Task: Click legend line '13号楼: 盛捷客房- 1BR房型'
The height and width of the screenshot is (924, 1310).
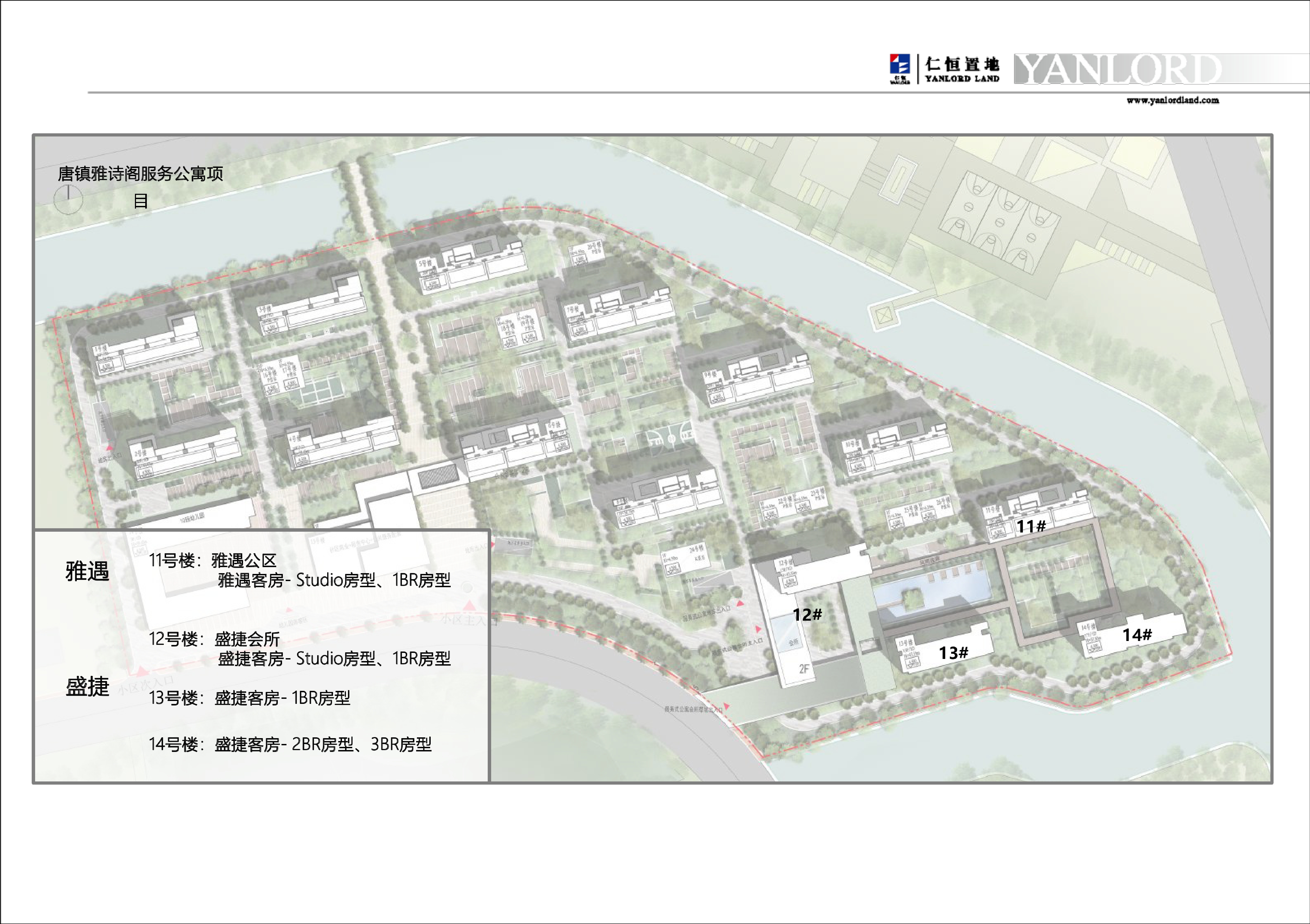Action: point(250,697)
